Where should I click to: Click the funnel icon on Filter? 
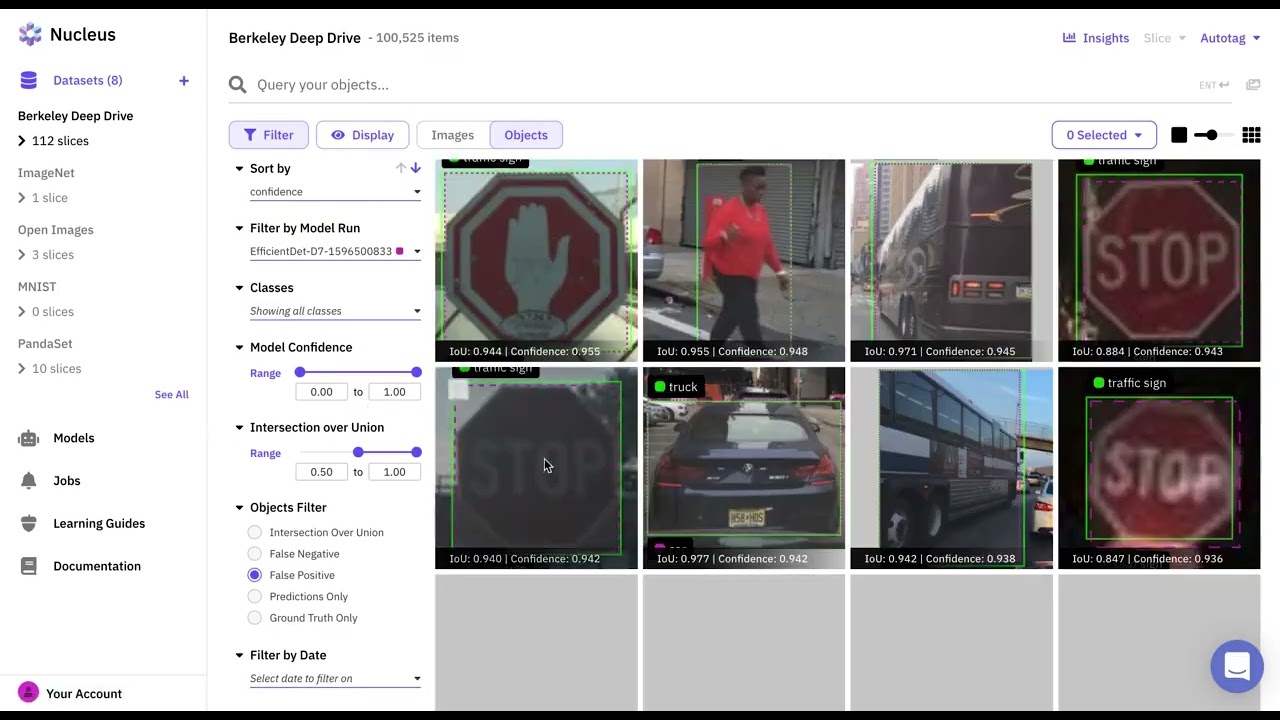[x=248, y=135]
